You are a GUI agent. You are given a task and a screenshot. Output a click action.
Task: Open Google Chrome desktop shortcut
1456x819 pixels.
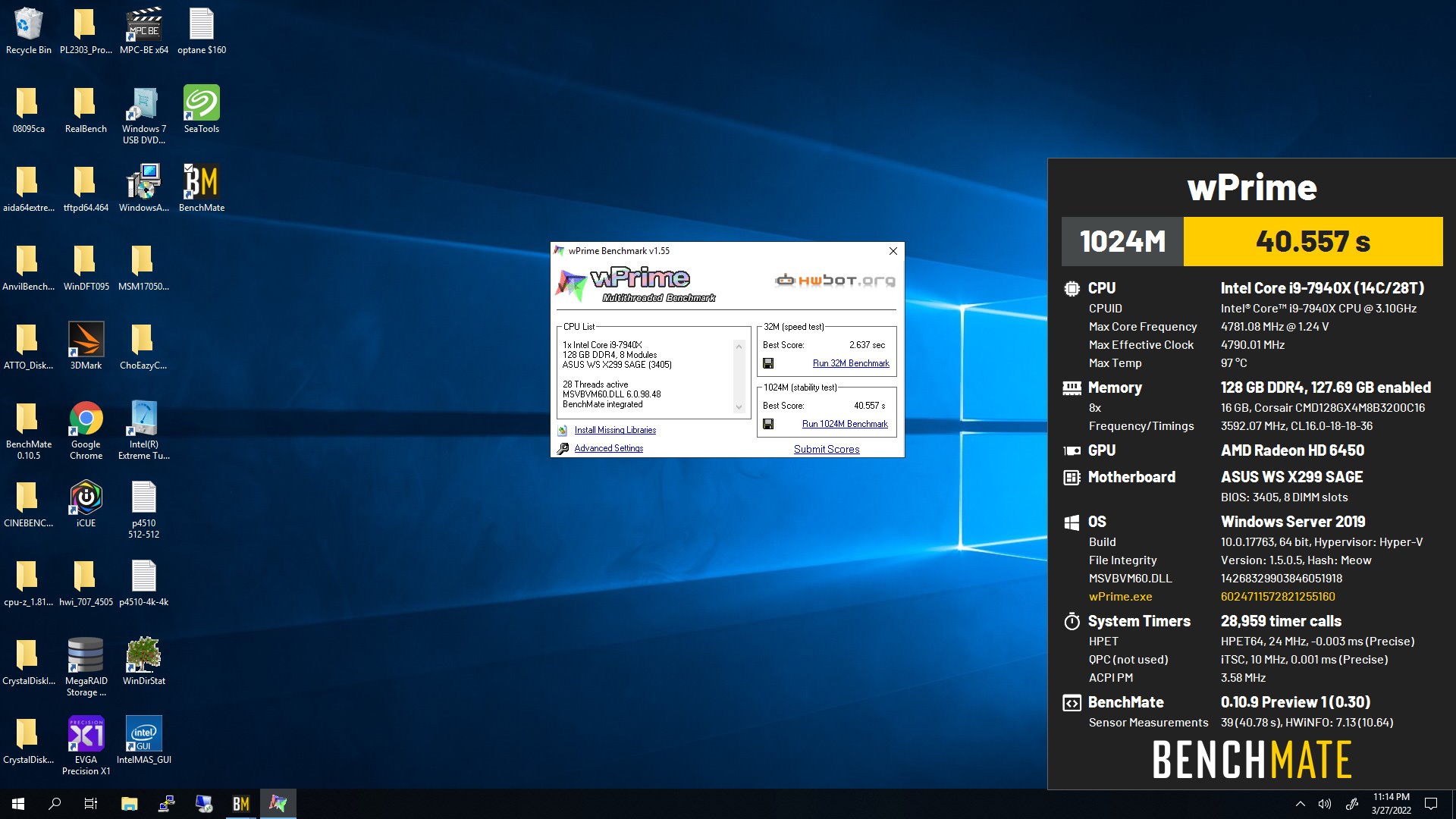(x=86, y=431)
